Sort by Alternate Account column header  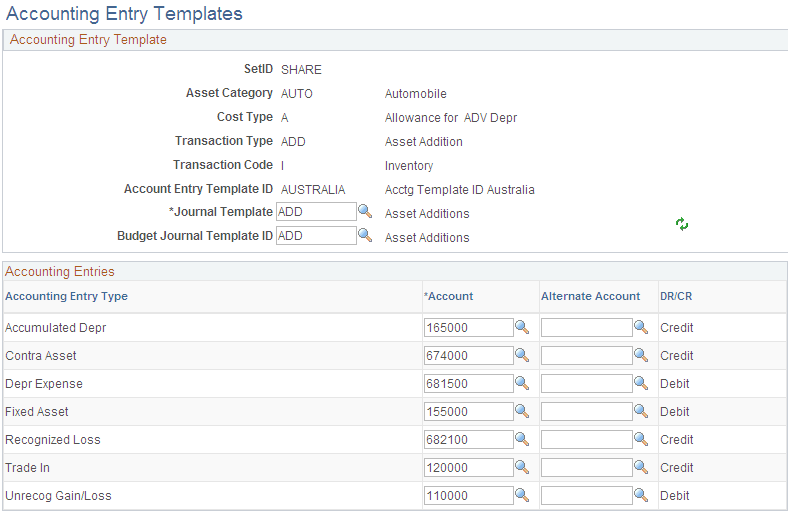point(590,296)
